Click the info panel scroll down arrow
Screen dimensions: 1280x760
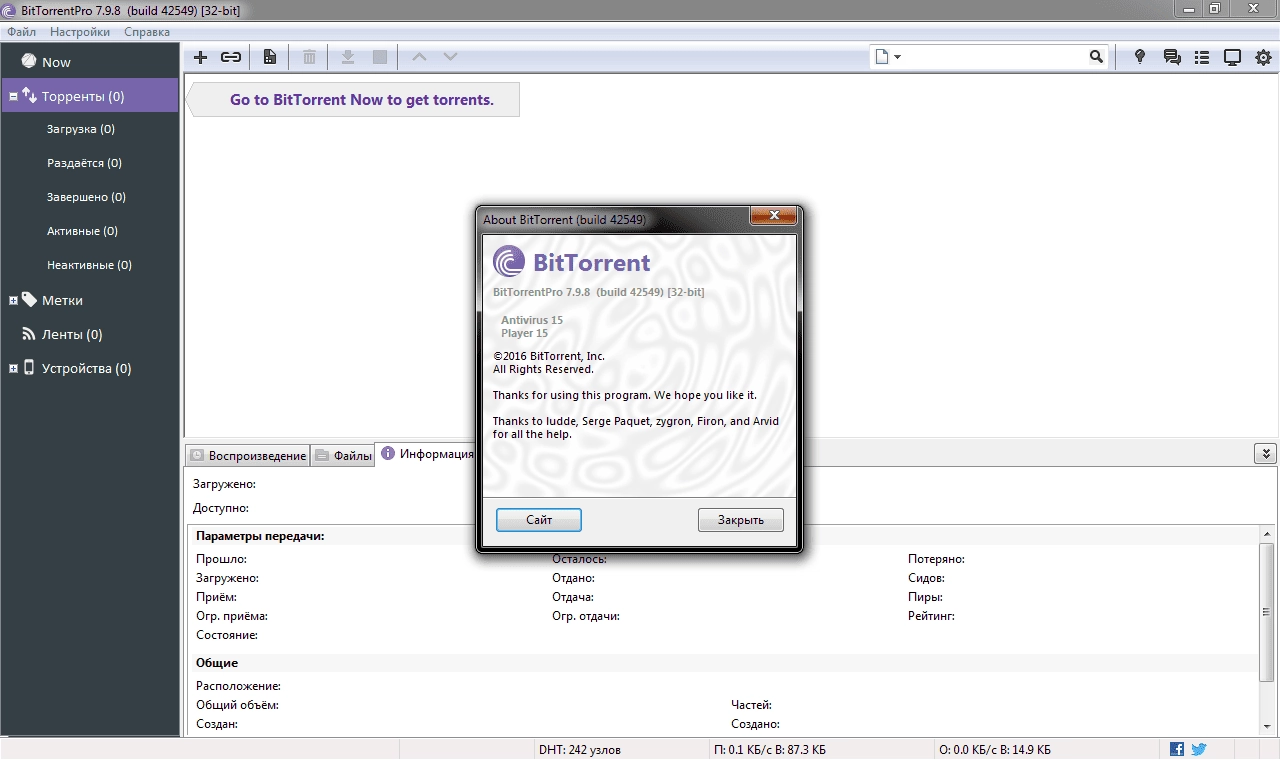point(1267,726)
